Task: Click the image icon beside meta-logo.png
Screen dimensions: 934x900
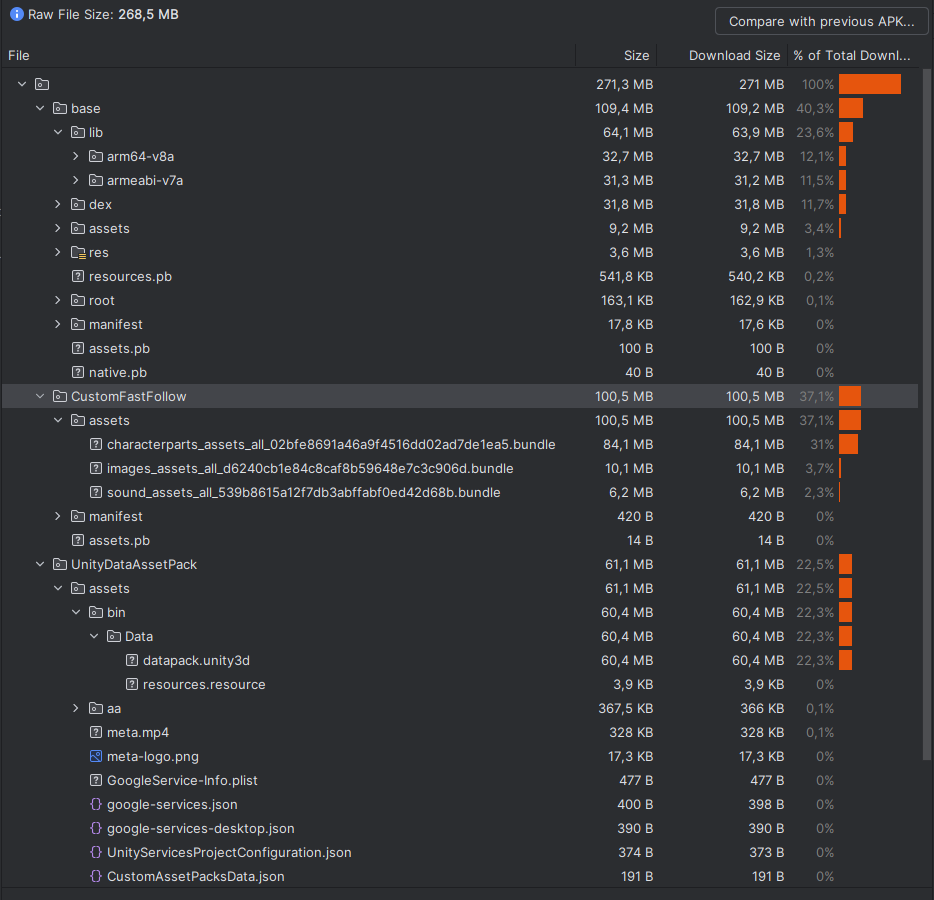Action: (x=94, y=756)
